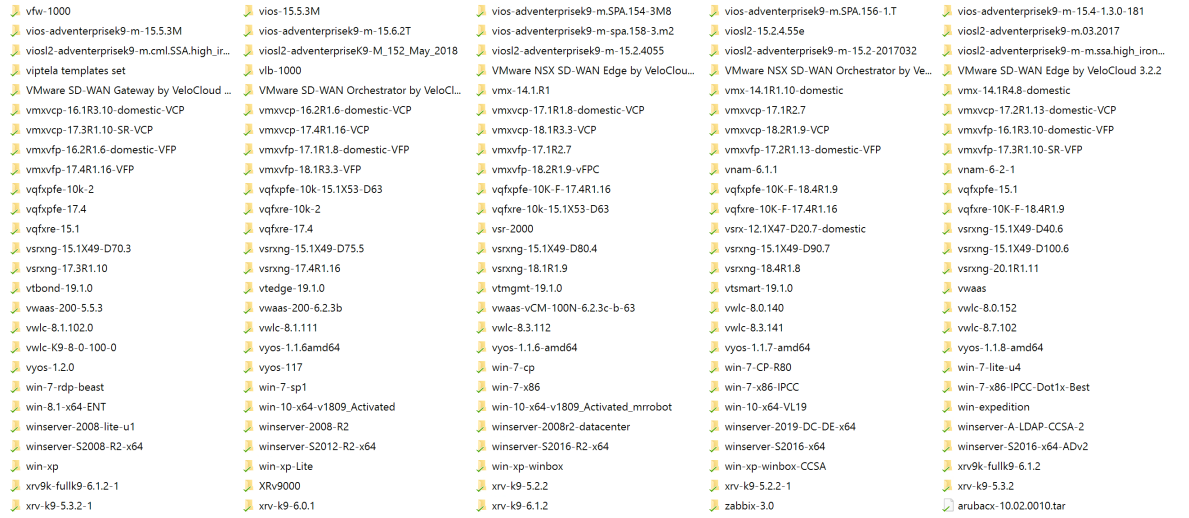Select folder icon of win-7-x86

click(482, 387)
